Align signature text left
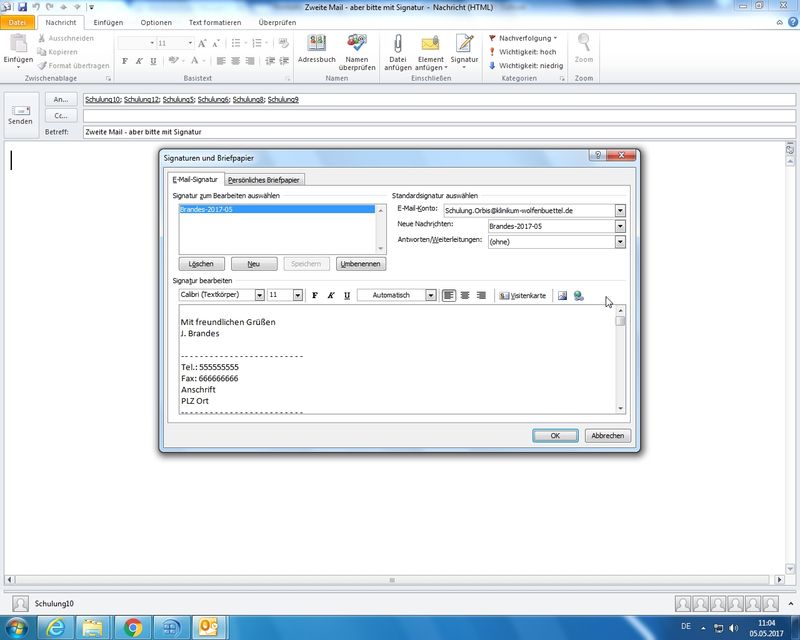This screenshot has height=640, width=800. (x=448, y=296)
